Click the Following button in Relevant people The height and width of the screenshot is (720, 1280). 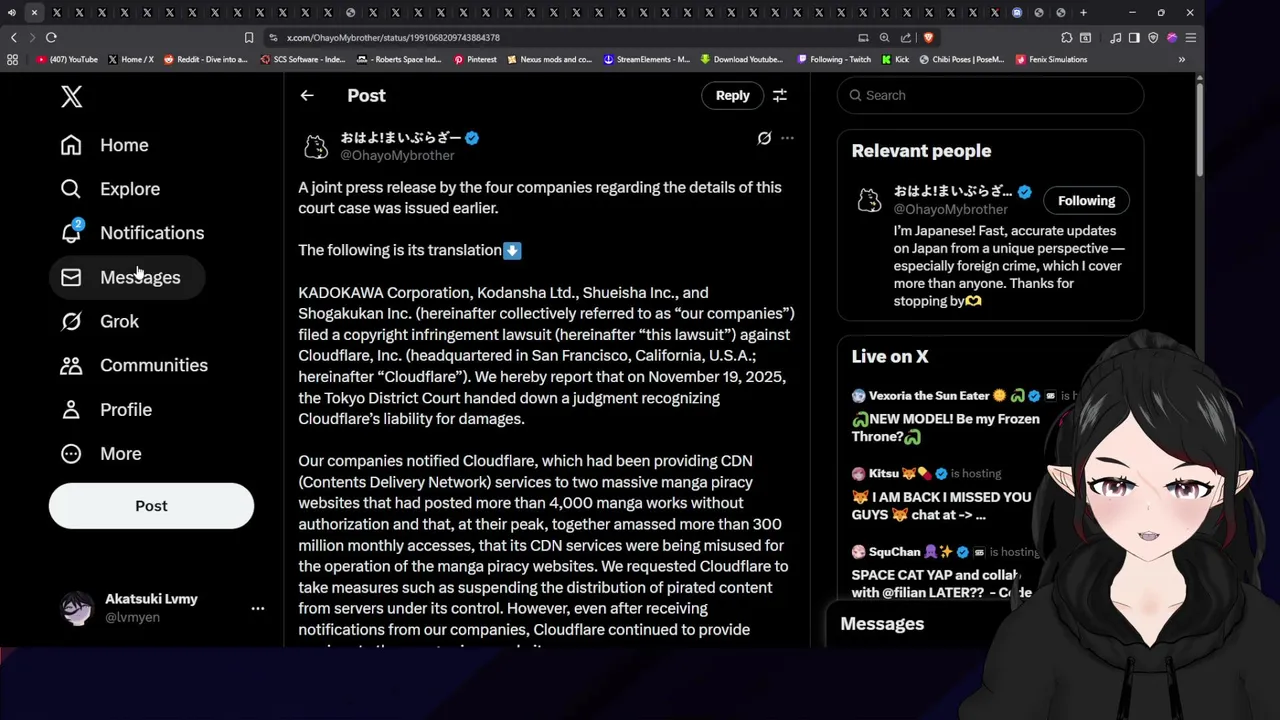1086,200
